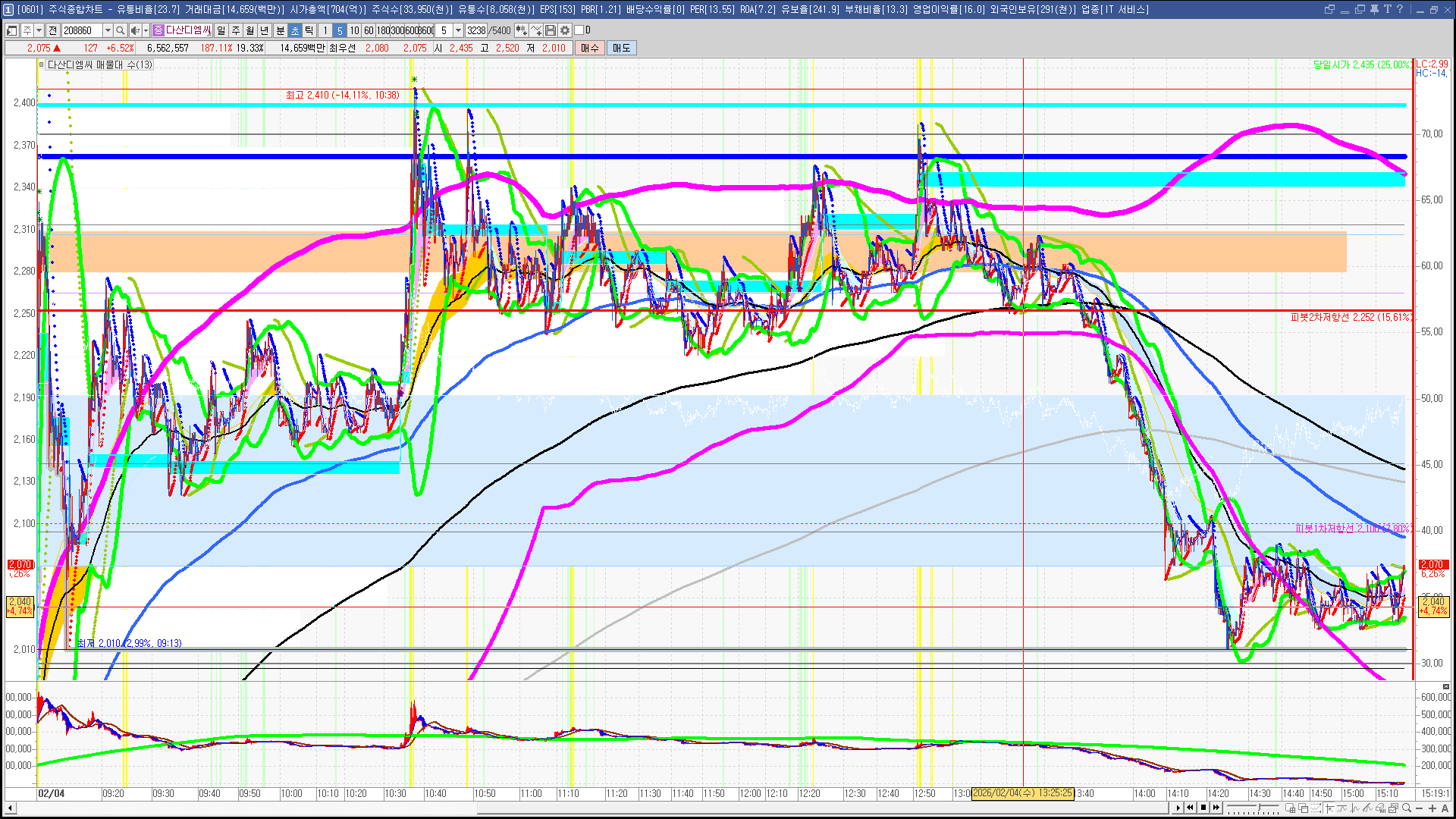This screenshot has height=819, width=1456.
Task: Toggle the 초 (seconds) chart period button
Action: pyautogui.click(x=295, y=30)
